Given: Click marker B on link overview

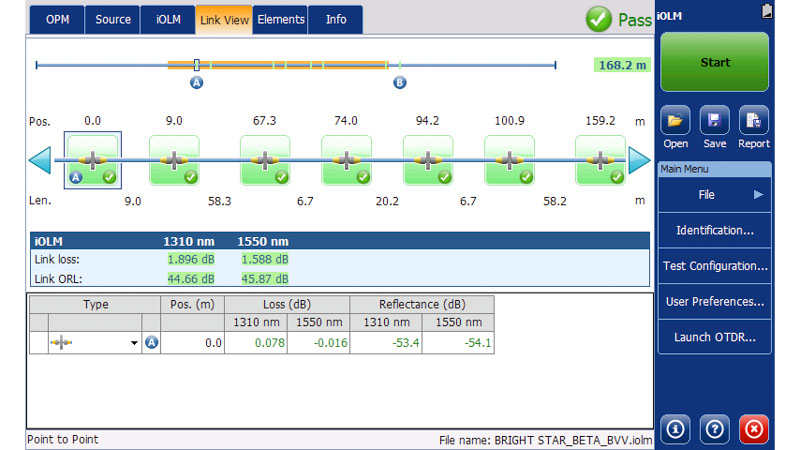Looking at the screenshot, I should tap(399, 82).
